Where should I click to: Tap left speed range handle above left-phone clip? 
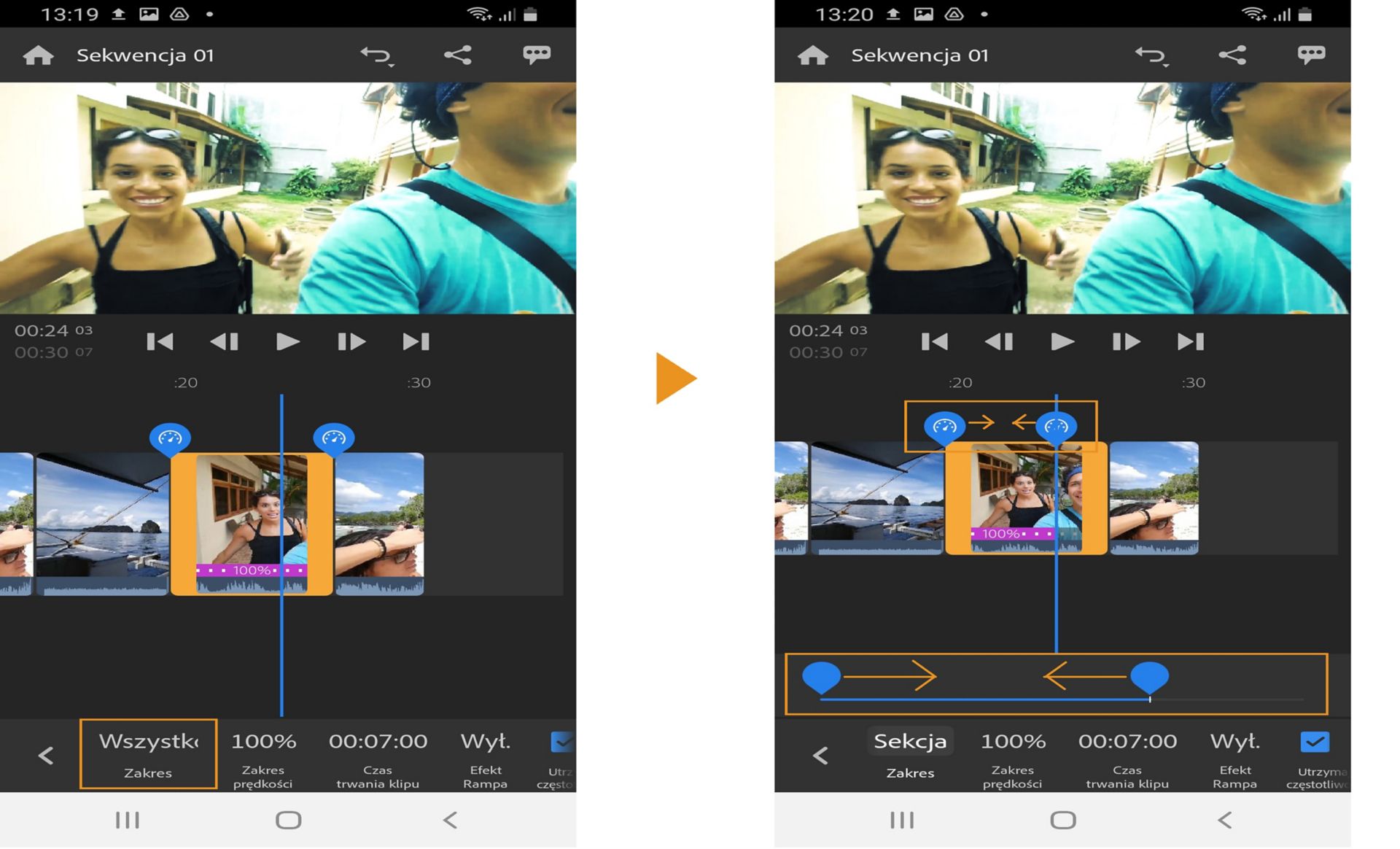[170, 438]
